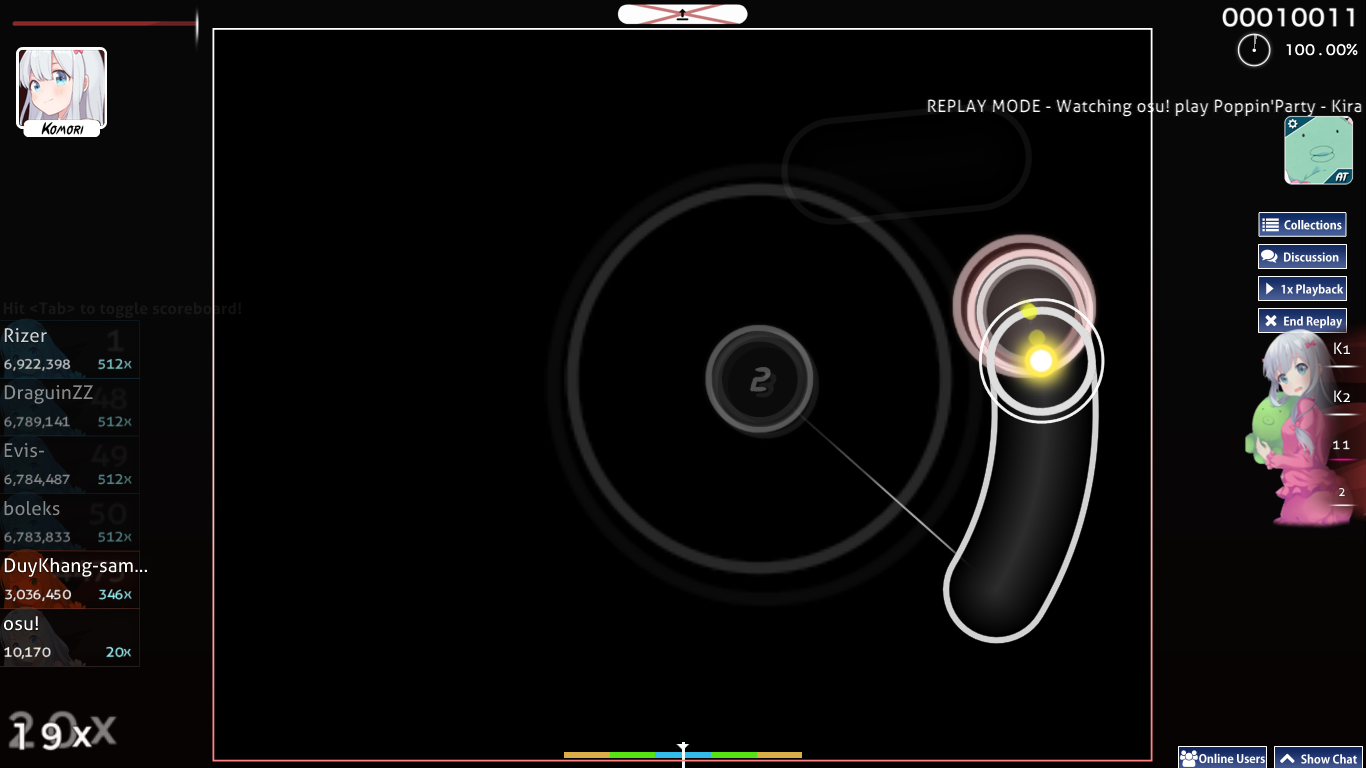Click the upload indicator at top
The width and height of the screenshot is (1366, 768).
683,14
